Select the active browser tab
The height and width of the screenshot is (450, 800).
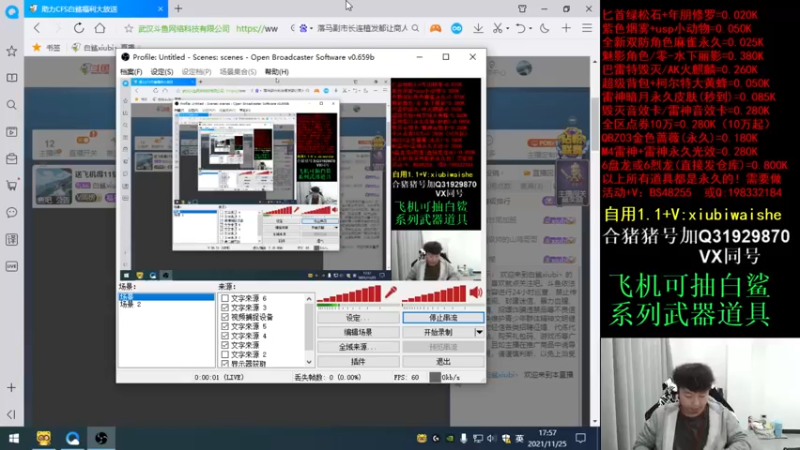[x=96, y=9]
